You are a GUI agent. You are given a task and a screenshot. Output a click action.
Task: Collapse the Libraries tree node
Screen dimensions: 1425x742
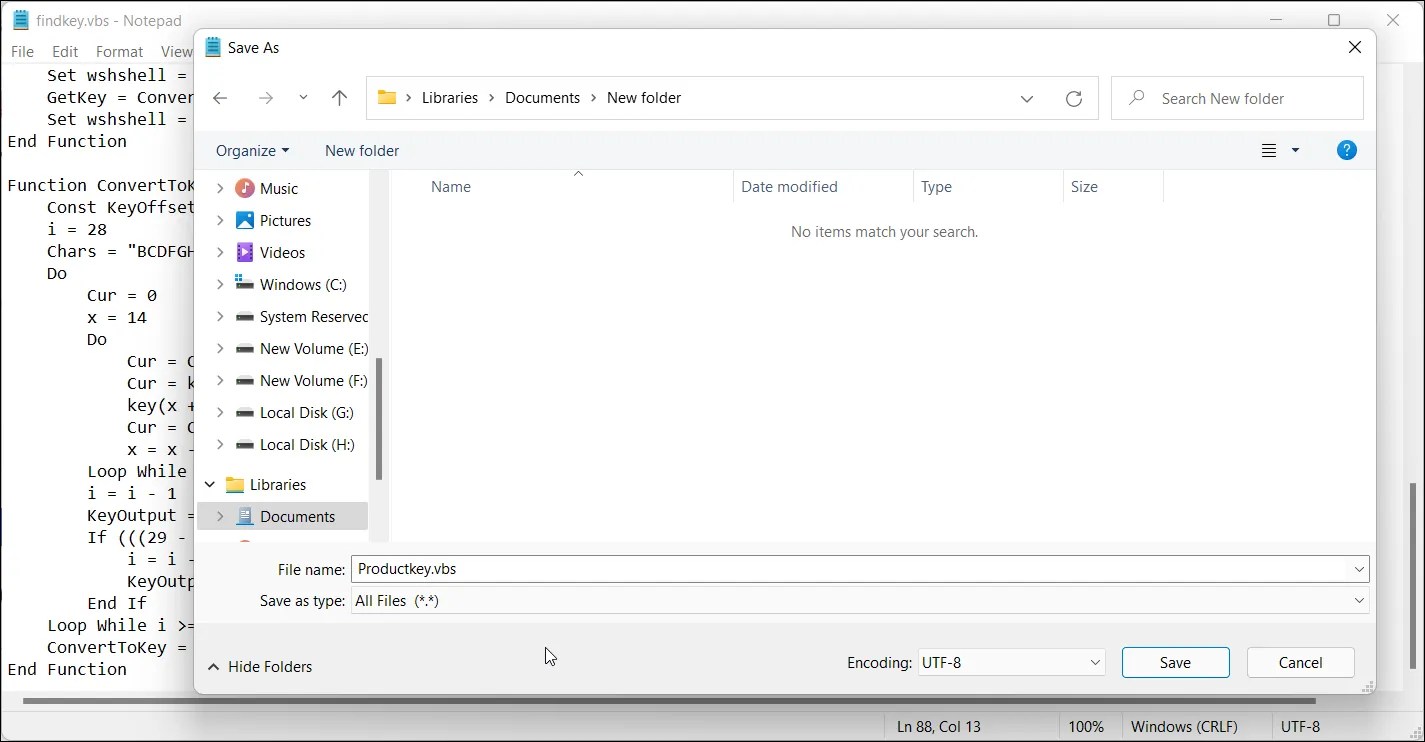(x=210, y=484)
